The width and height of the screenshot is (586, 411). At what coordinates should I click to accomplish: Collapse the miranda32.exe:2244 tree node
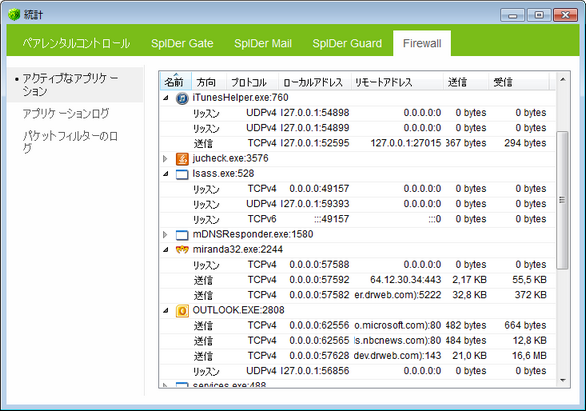point(166,250)
